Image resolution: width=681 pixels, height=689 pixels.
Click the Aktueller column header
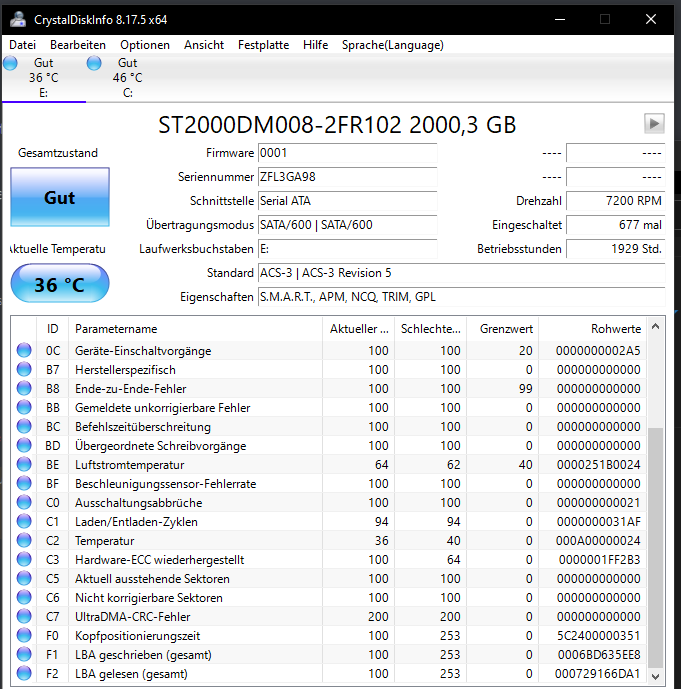point(359,329)
